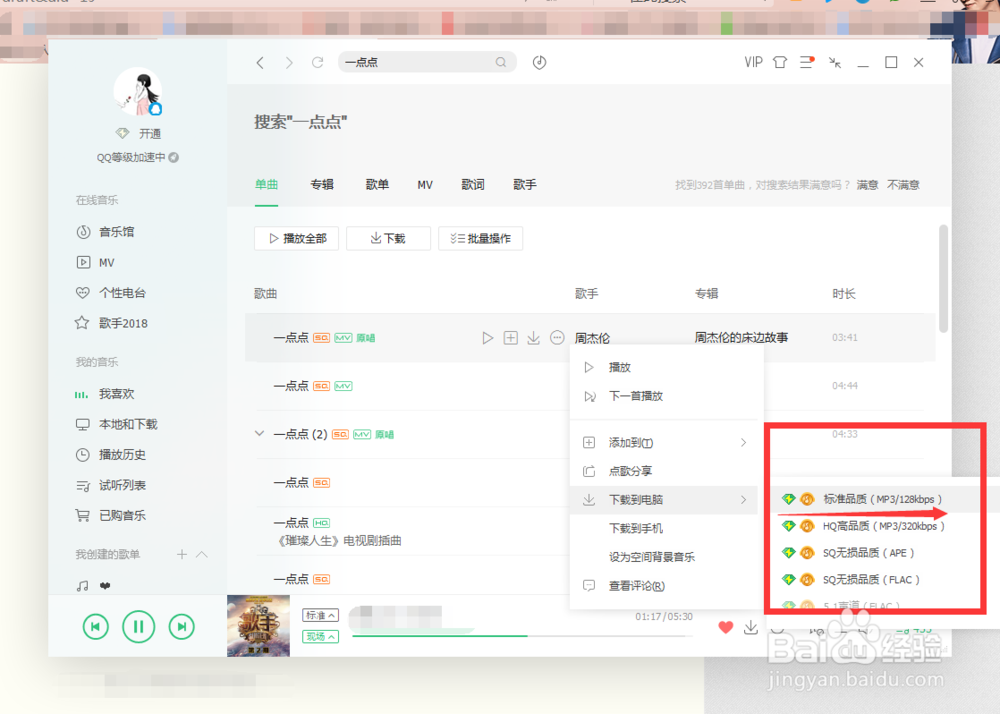Click the 播放全部 button
The height and width of the screenshot is (714, 1000).
(297, 238)
